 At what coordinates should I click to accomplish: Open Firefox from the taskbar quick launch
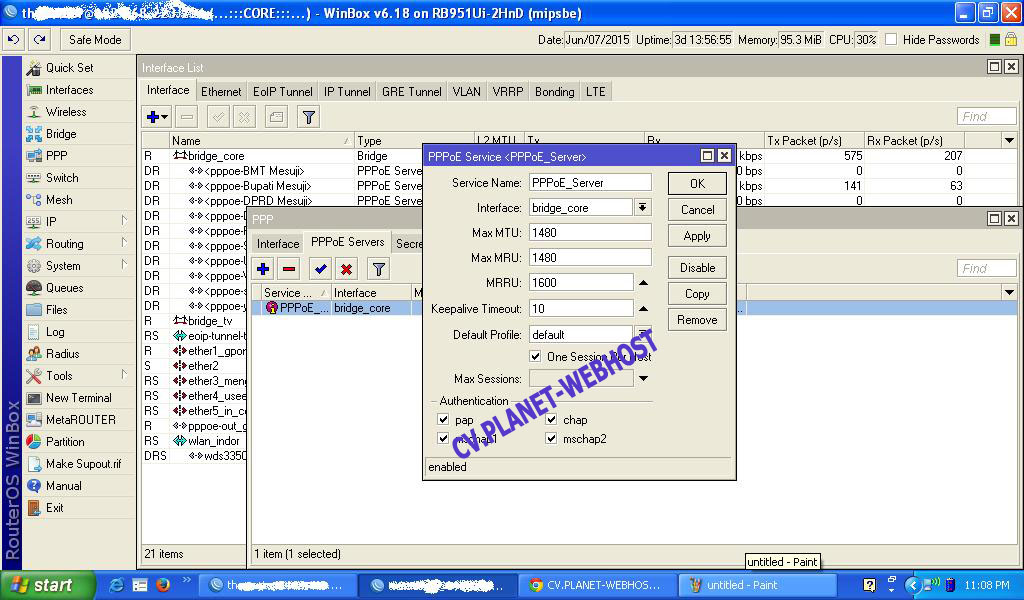coord(163,585)
